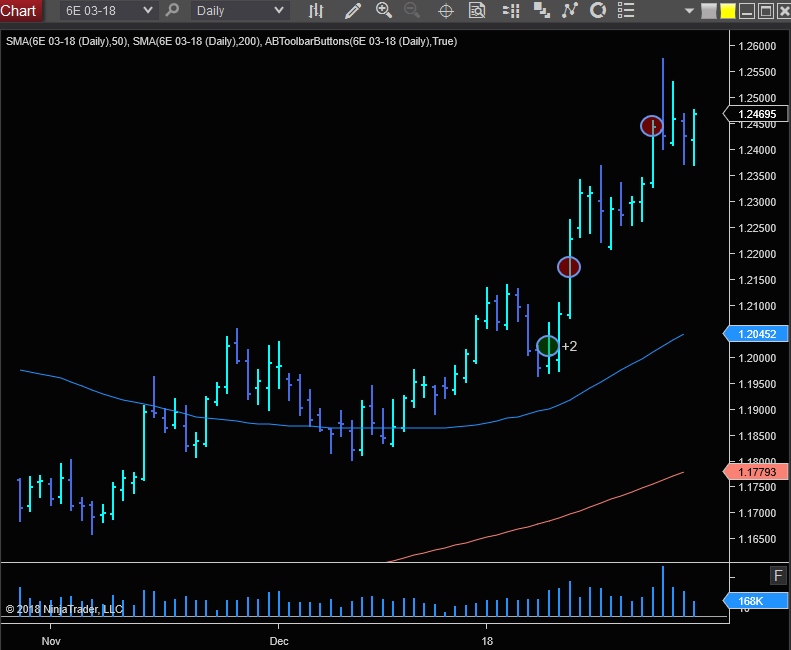The image size is (791, 650).
Task: Click the zoom out magnifier icon
Action: point(412,10)
